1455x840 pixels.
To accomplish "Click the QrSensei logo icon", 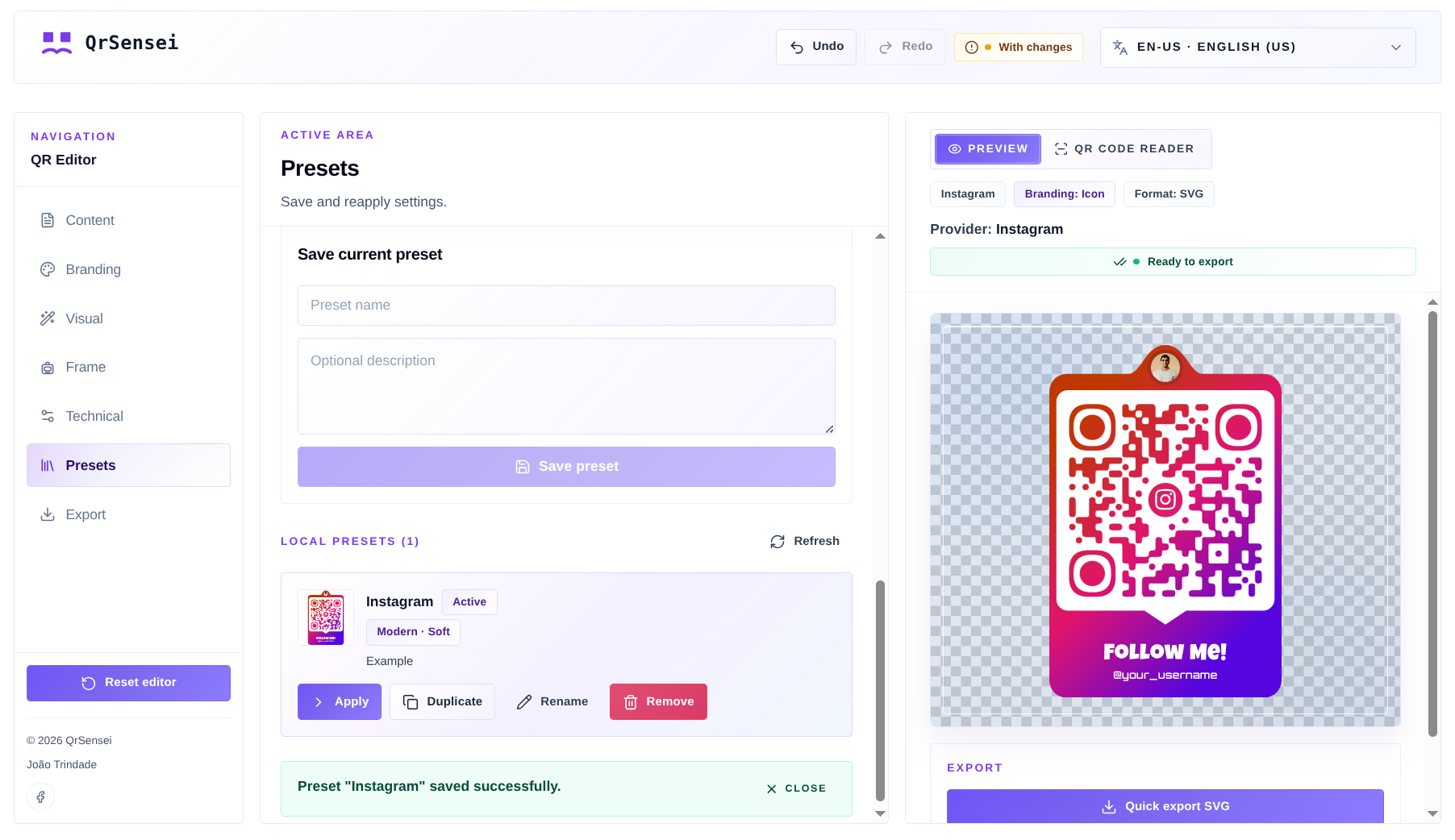I will click(56, 43).
